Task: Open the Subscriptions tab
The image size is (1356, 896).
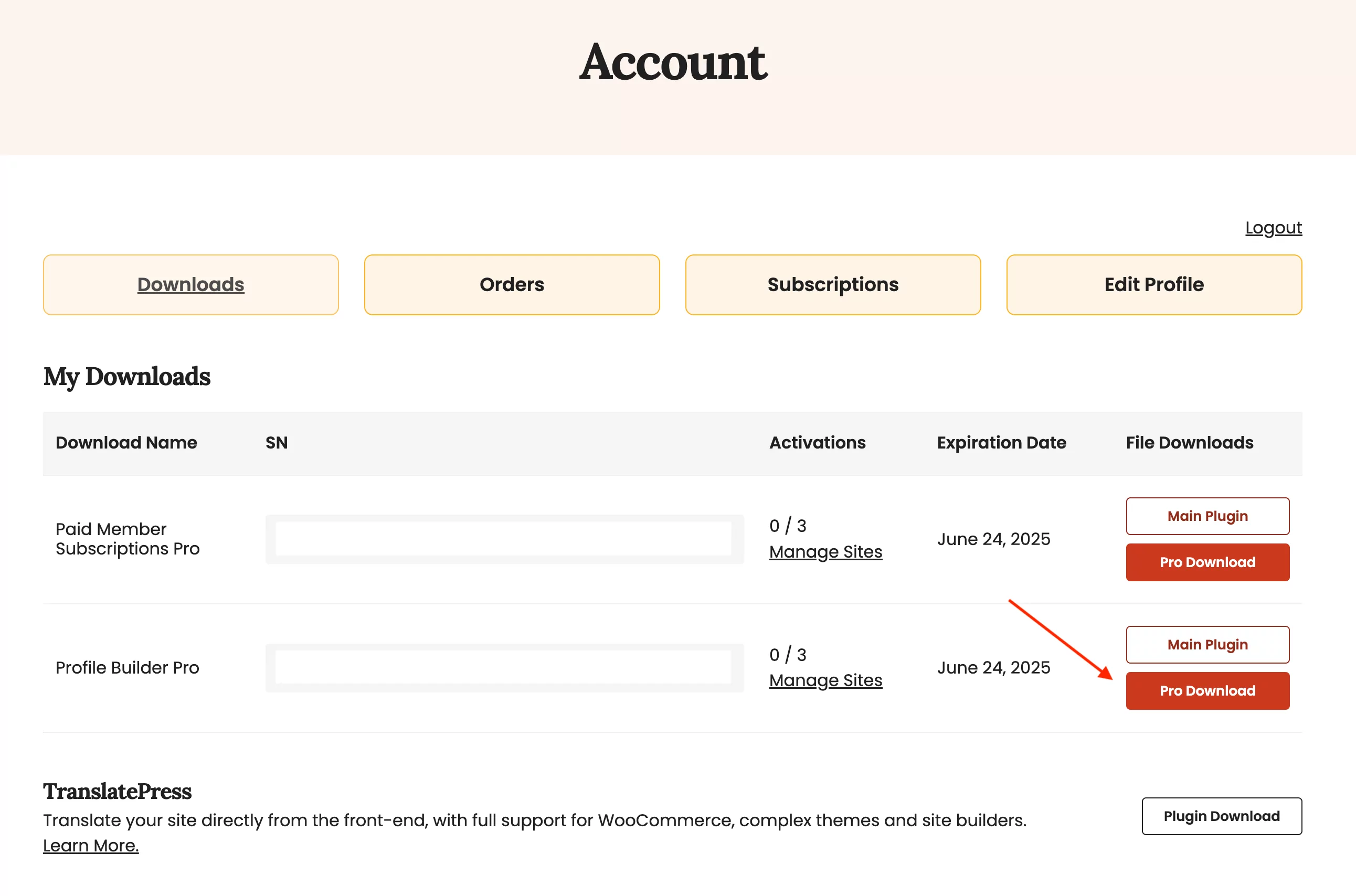Action: click(x=833, y=284)
